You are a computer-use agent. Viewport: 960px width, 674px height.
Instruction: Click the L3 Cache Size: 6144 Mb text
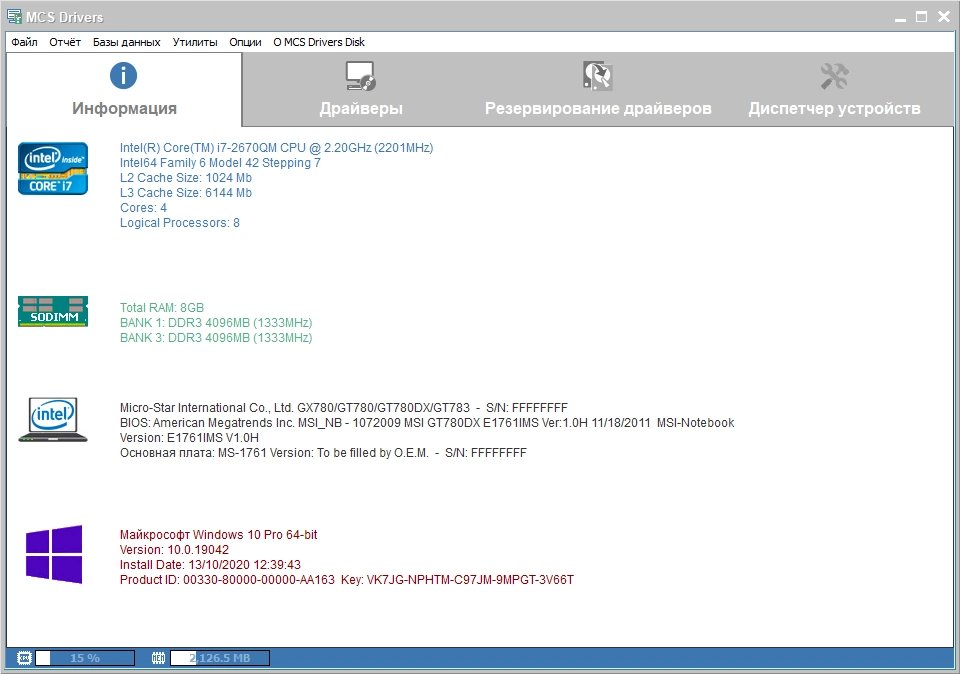tap(186, 193)
